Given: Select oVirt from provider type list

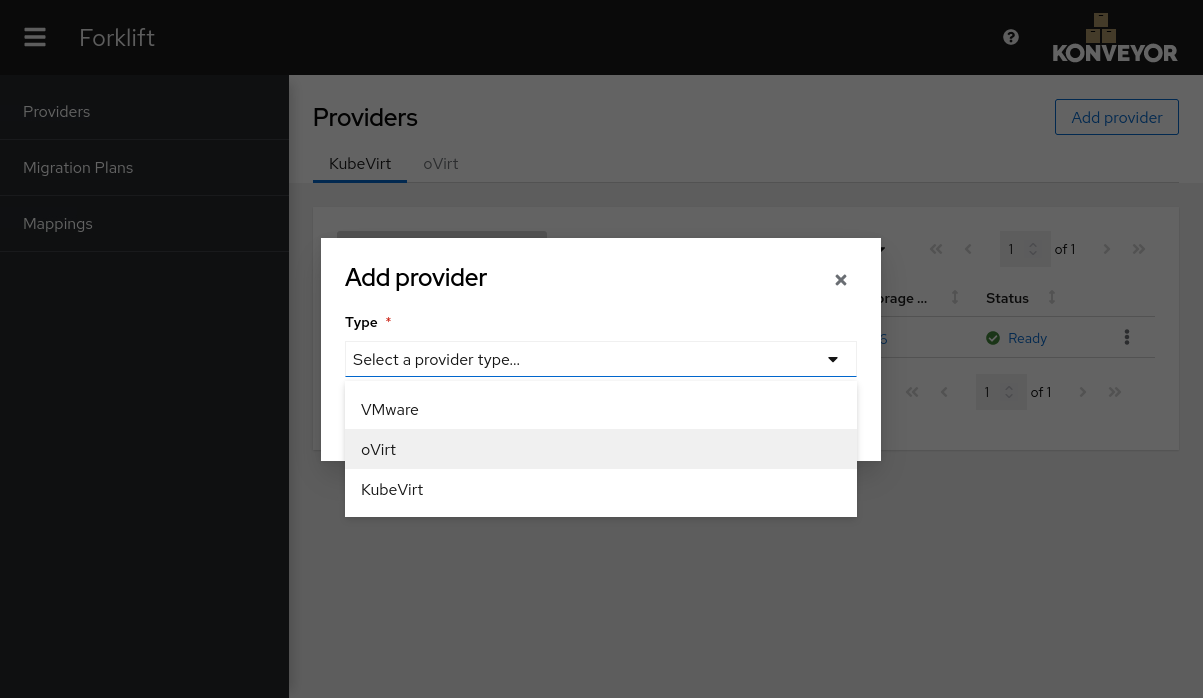Looking at the screenshot, I should (601, 450).
